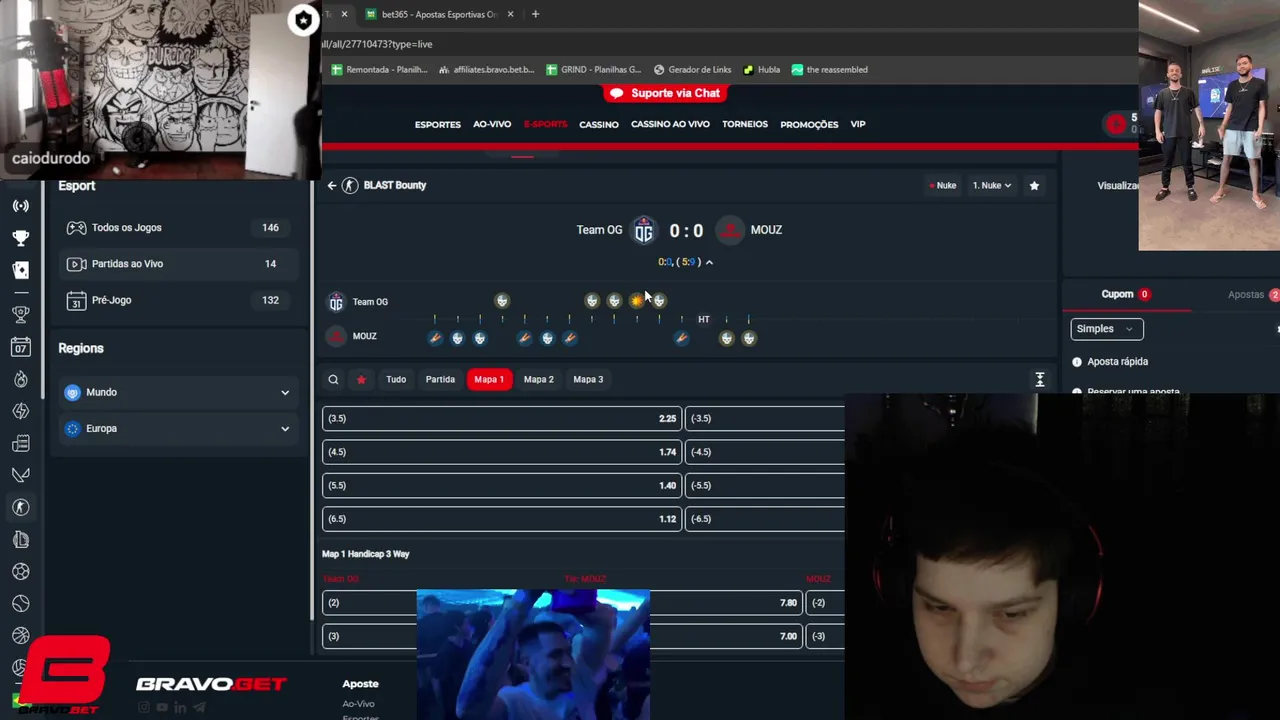The width and height of the screenshot is (1280, 720).
Task: Click the lightning bolt sidebar icon
Action: [20, 411]
